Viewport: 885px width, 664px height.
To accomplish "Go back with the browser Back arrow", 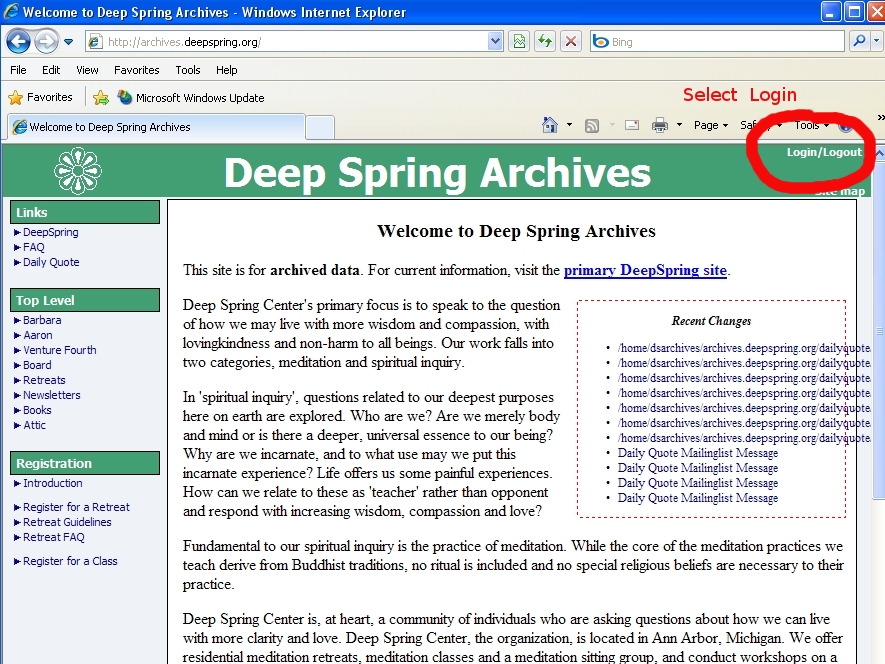I will pos(19,41).
